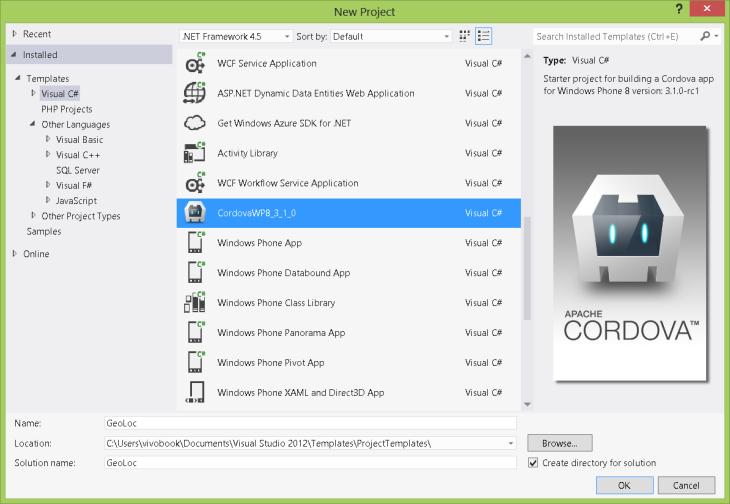Click the Name input field
Screen dimensions: 730x504
[310, 423]
